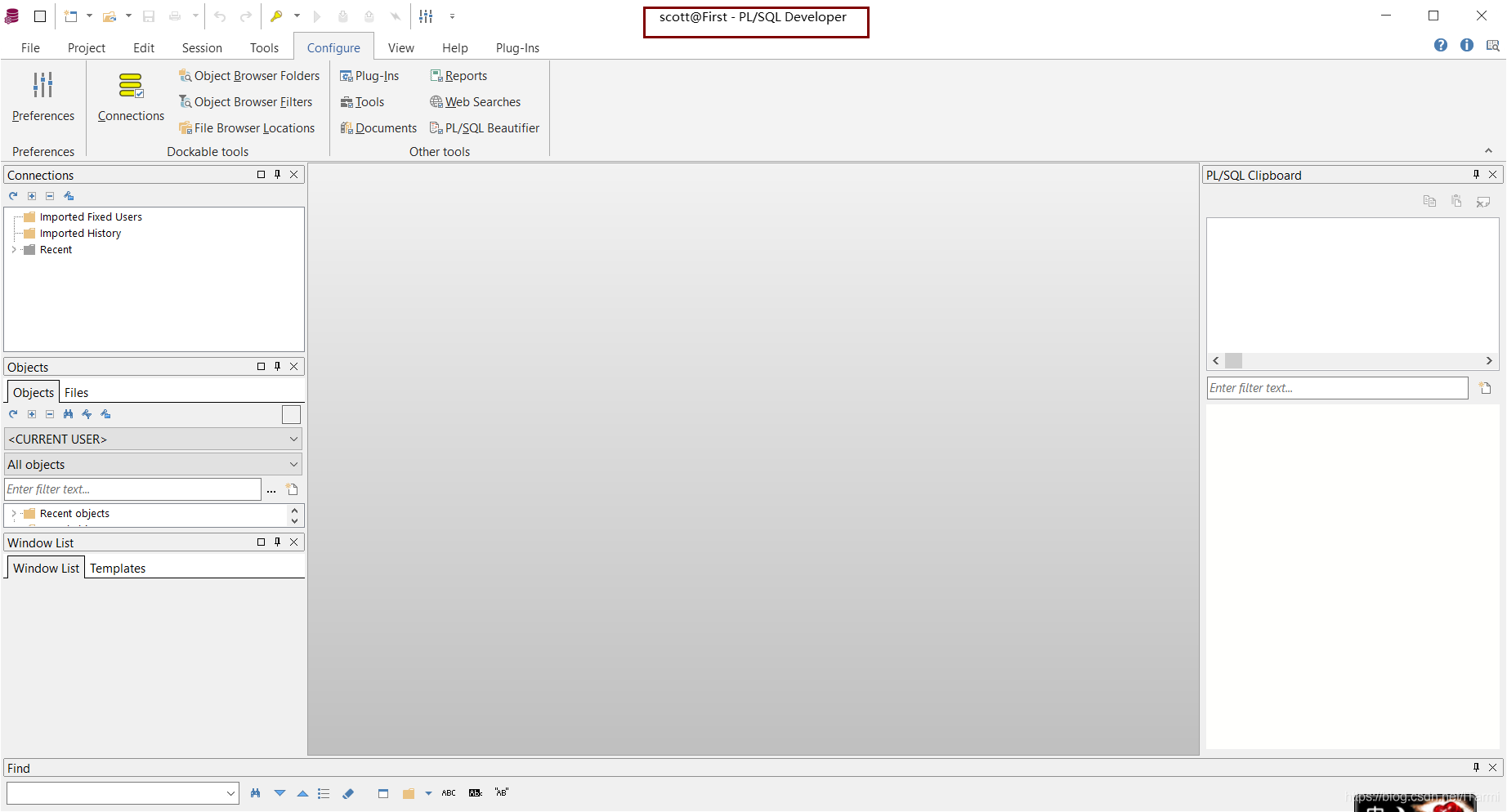This screenshot has height=812, width=1507.
Task: Open PL/SQL Beautifier options
Action: (485, 128)
